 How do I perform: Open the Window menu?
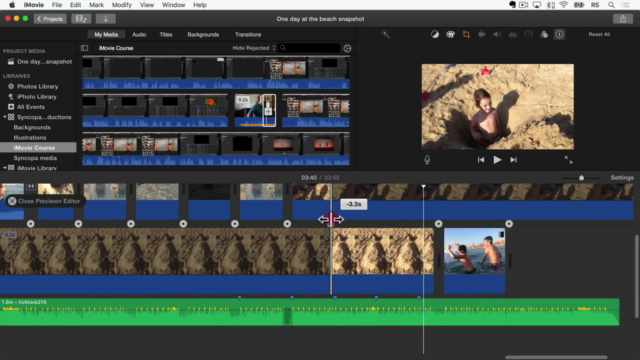pos(173,5)
